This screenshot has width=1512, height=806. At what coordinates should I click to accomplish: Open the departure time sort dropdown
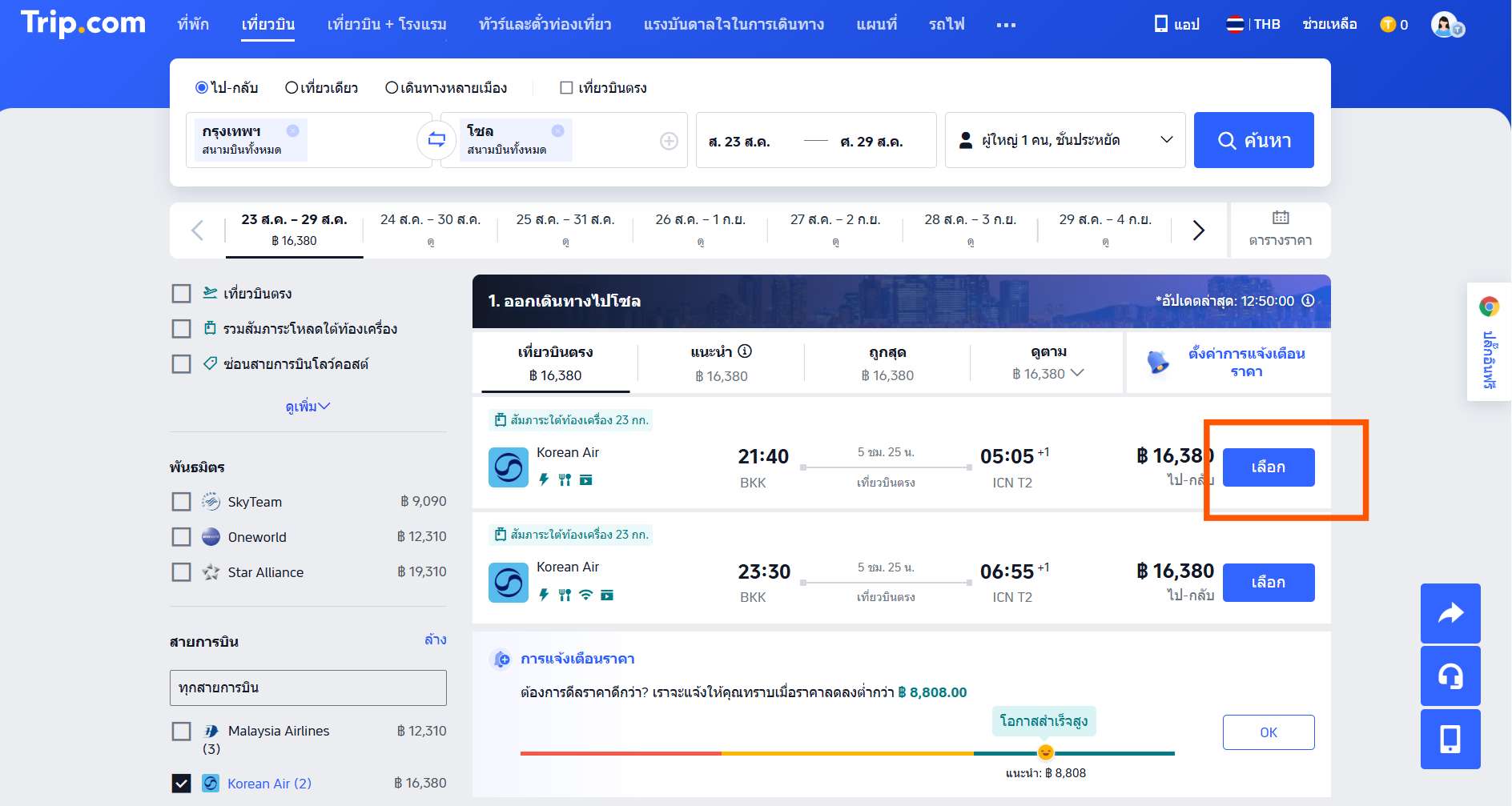[x=1048, y=363]
